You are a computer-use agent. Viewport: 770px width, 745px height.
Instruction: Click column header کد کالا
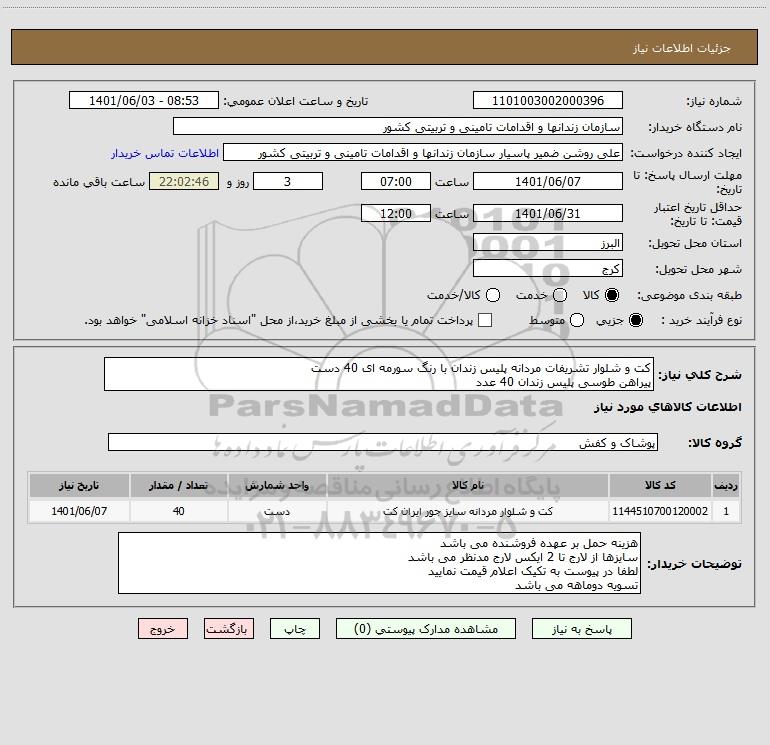[660, 485]
